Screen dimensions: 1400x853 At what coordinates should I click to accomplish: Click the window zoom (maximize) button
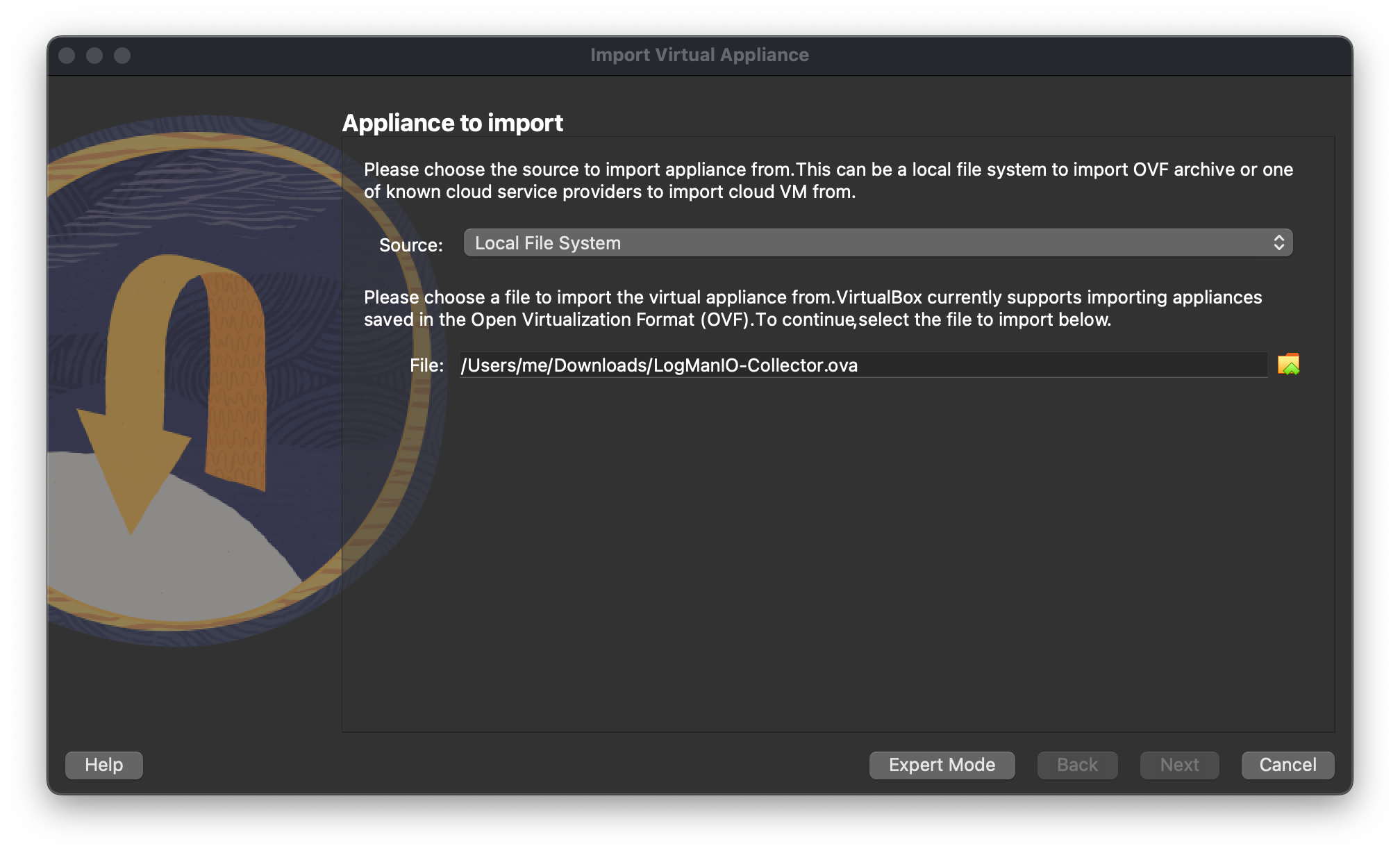pyautogui.click(x=122, y=56)
